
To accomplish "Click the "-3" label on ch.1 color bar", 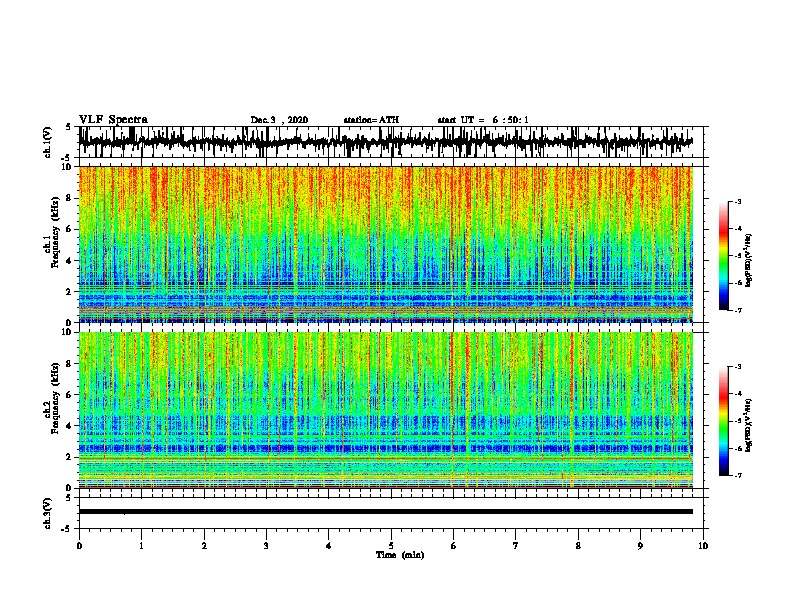I will (x=738, y=201).
